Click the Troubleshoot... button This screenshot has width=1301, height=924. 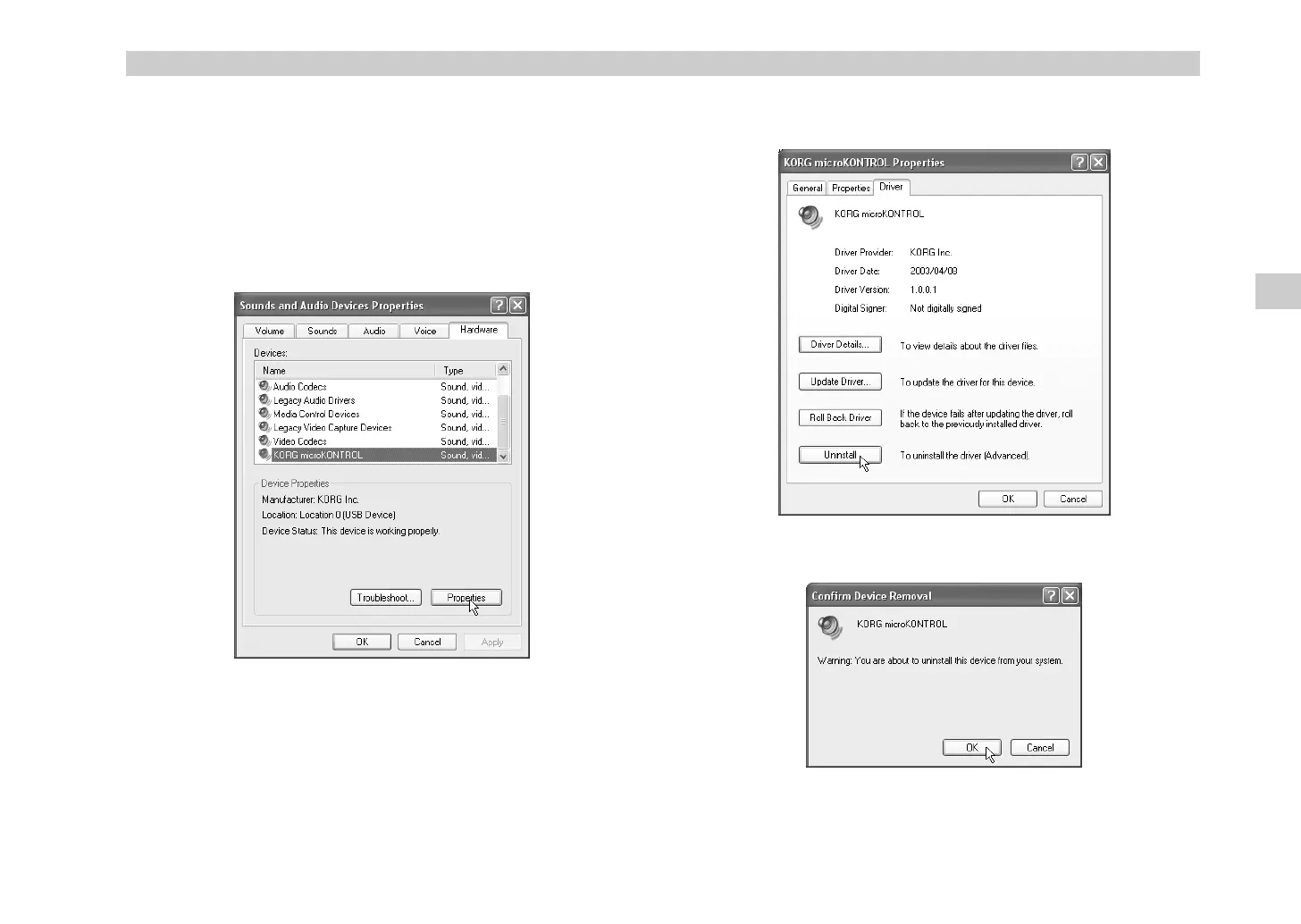click(385, 598)
